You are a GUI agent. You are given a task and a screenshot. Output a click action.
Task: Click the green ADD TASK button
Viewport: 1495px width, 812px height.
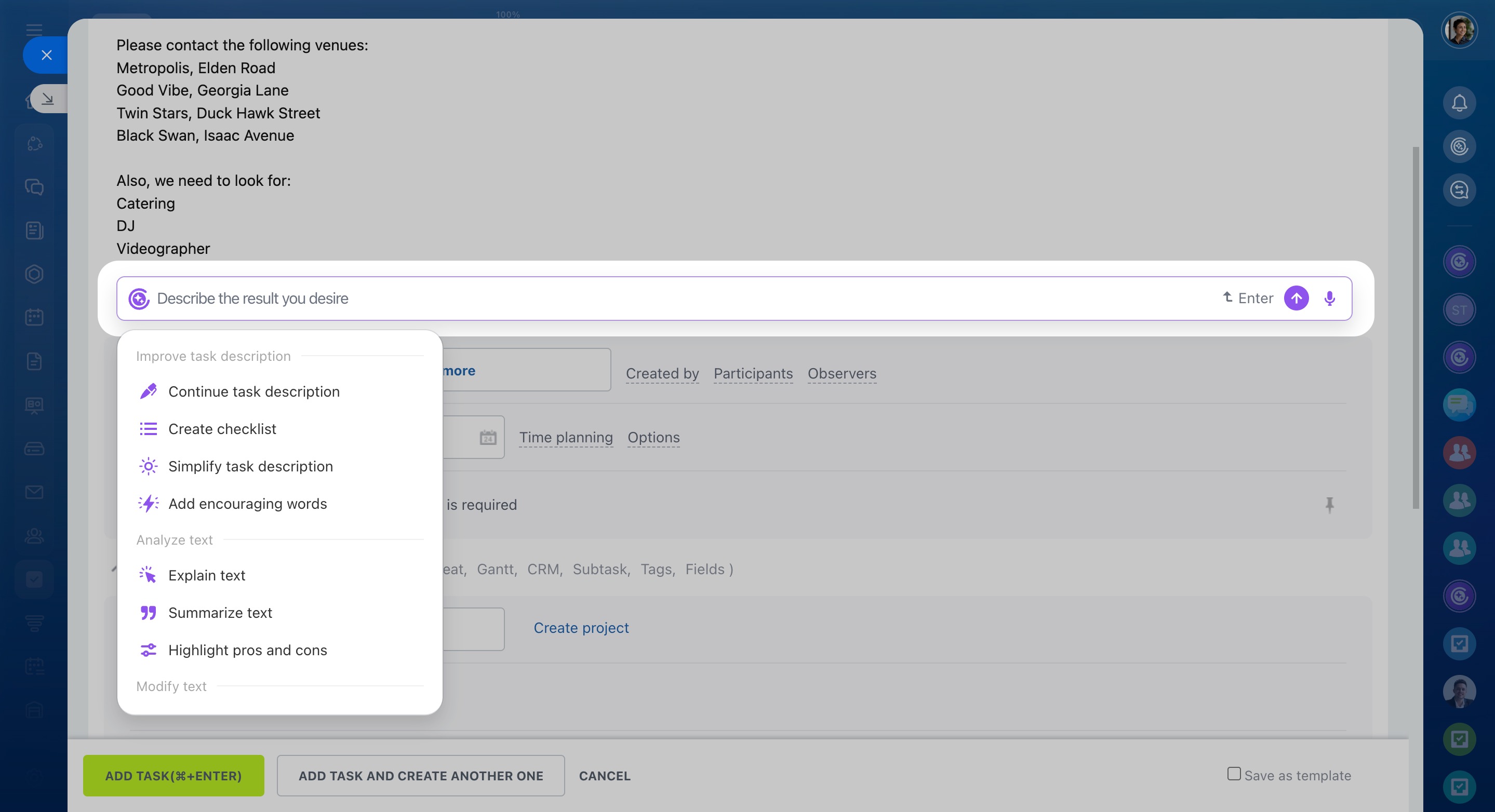[x=173, y=776]
